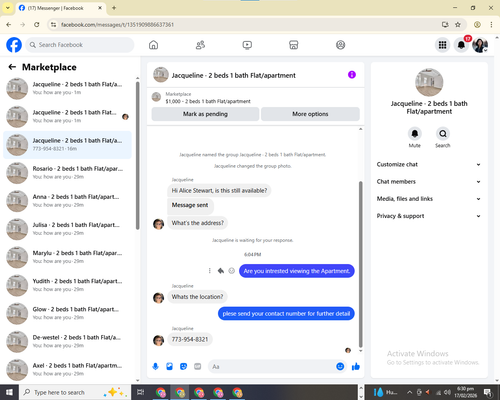Viewport: 500px width, 400px height.
Task: Click Mark as pending button
Action: [x=205, y=114]
